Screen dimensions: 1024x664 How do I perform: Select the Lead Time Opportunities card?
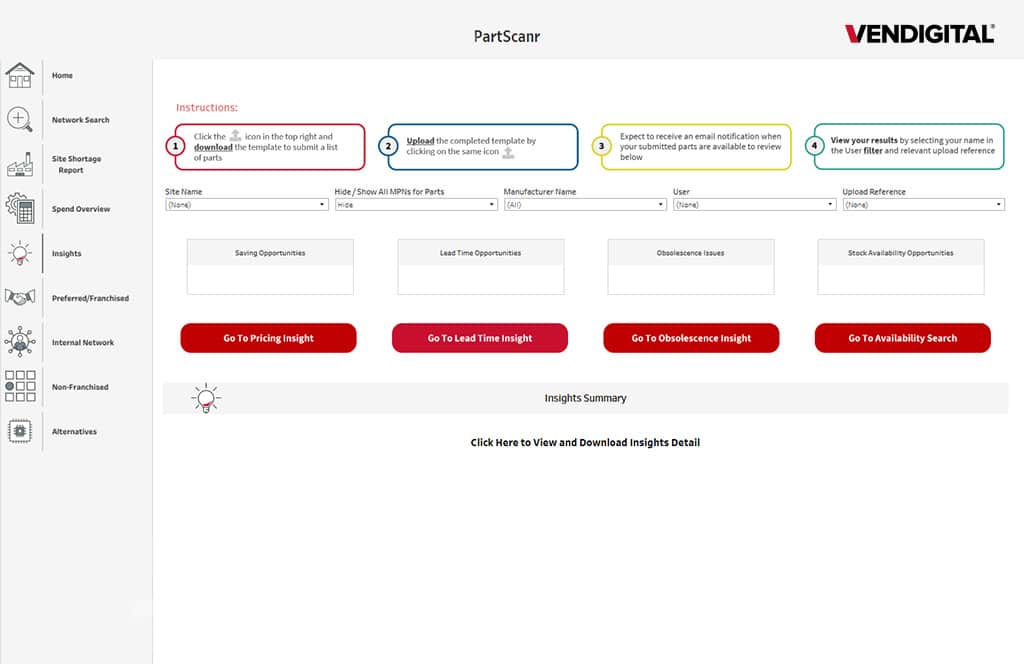click(x=481, y=267)
